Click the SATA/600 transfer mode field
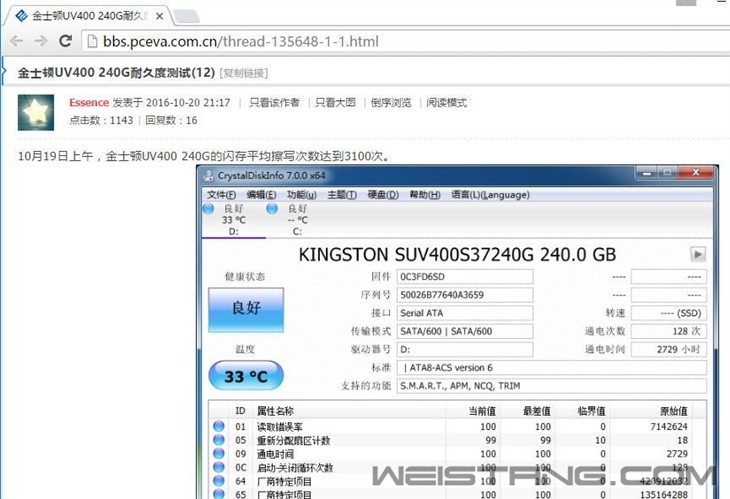 tap(465, 331)
